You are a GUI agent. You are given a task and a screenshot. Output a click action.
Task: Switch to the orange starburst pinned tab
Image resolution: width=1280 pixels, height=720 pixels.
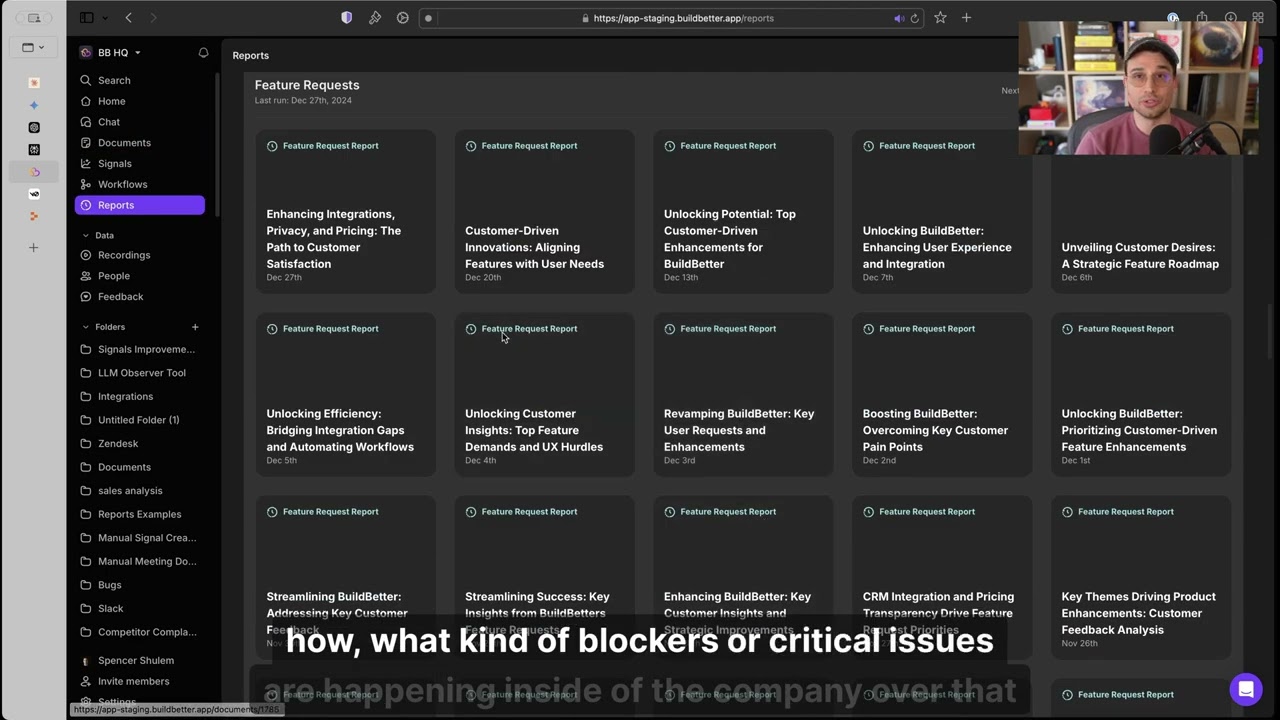pyautogui.click(x=34, y=83)
